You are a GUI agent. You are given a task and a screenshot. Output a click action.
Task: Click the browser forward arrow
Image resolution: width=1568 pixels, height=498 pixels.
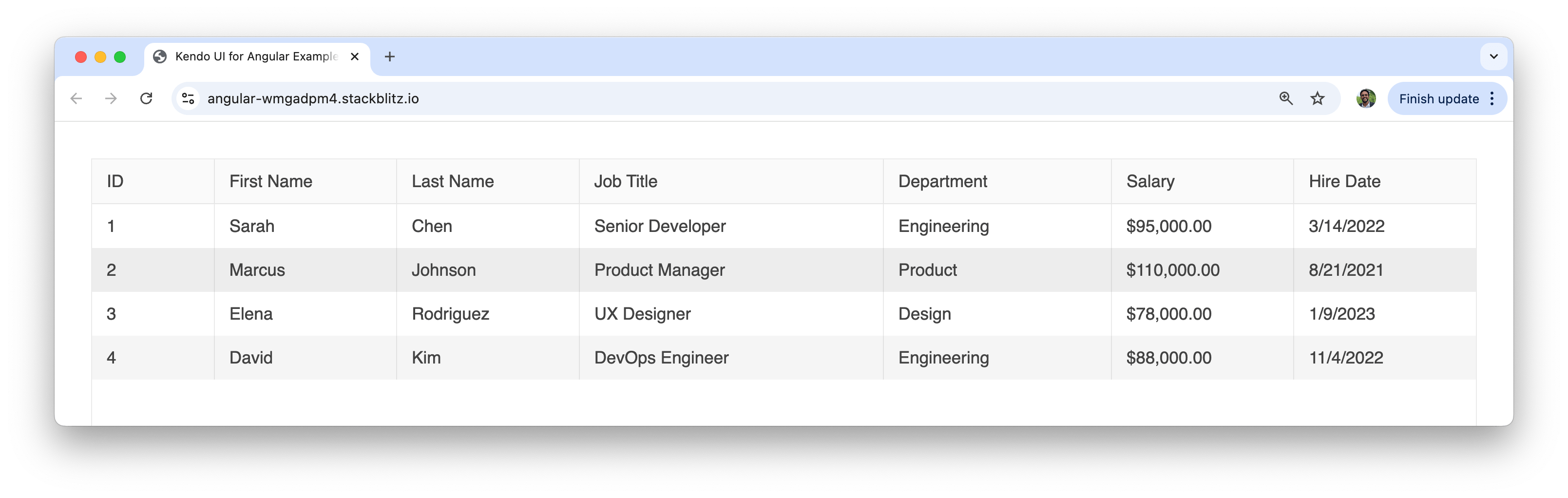[111, 98]
